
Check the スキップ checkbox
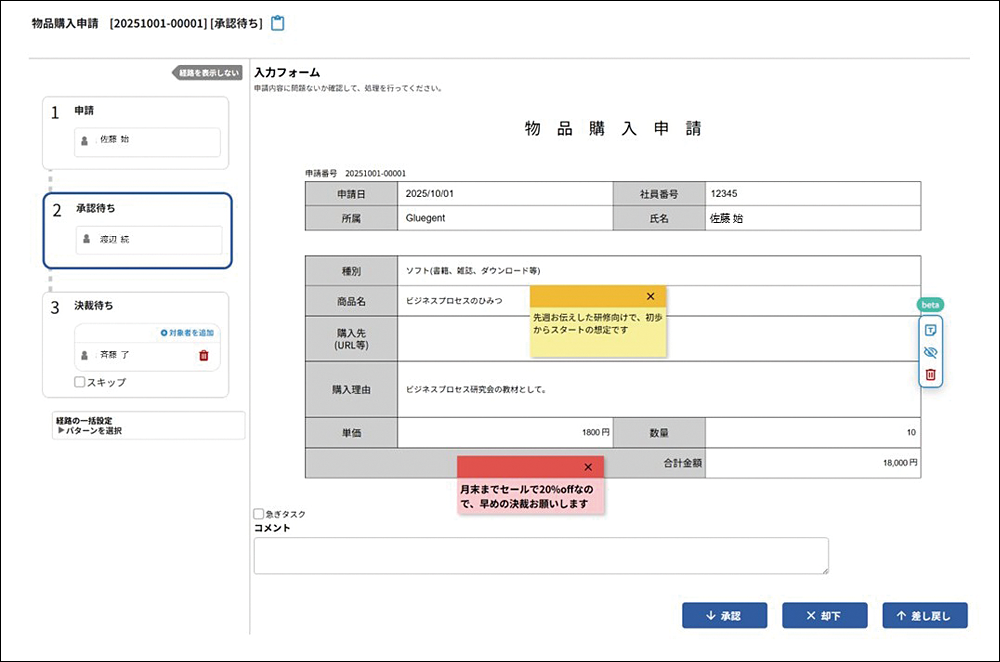coord(80,382)
